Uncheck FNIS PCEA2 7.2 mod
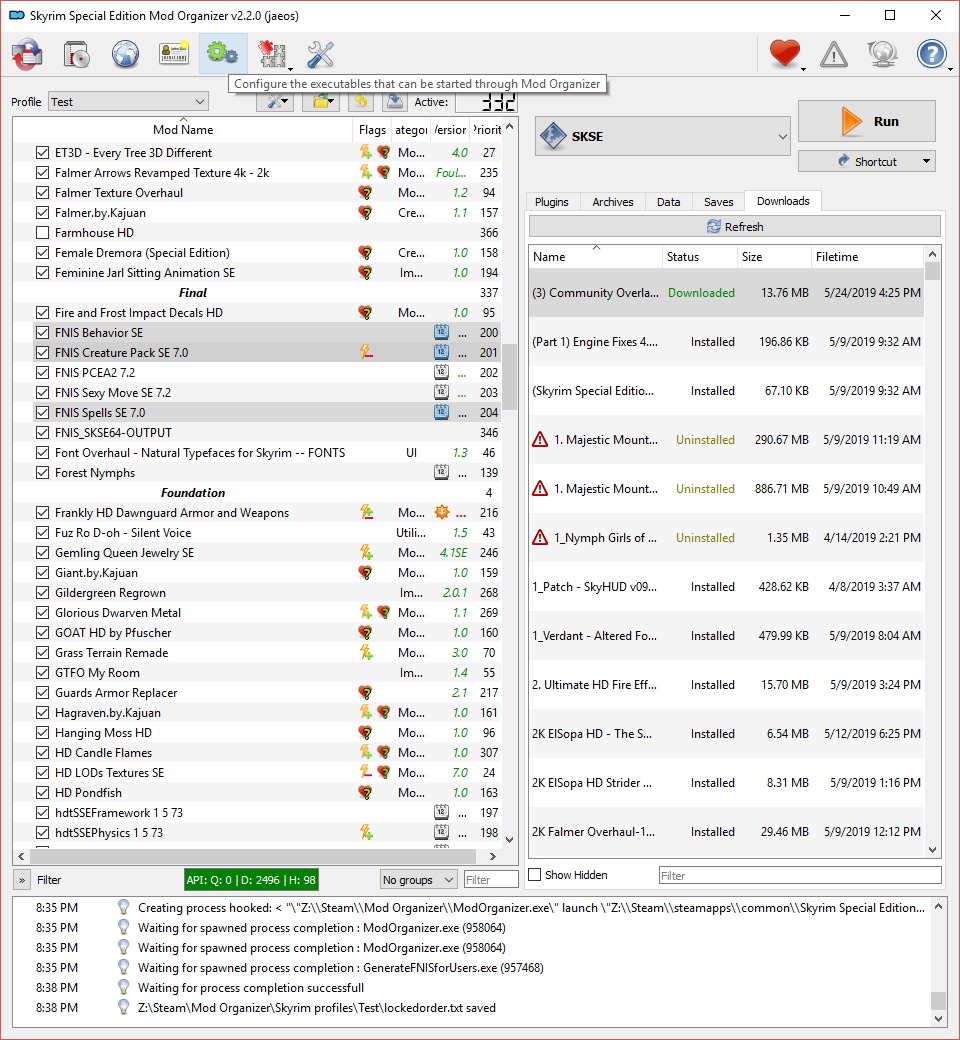The image size is (960, 1040). click(42, 373)
